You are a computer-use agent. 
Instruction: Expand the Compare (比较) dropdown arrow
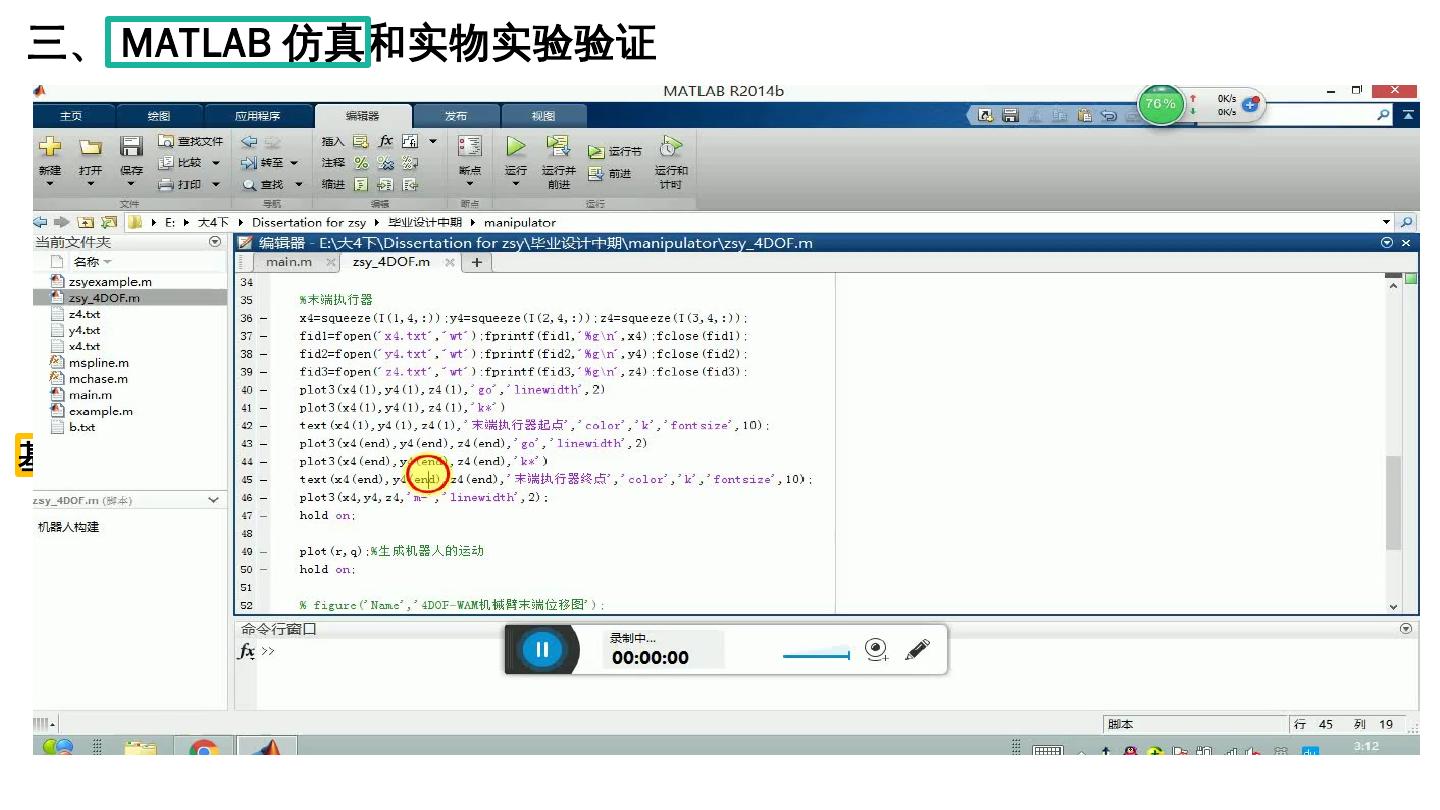[215, 163]
